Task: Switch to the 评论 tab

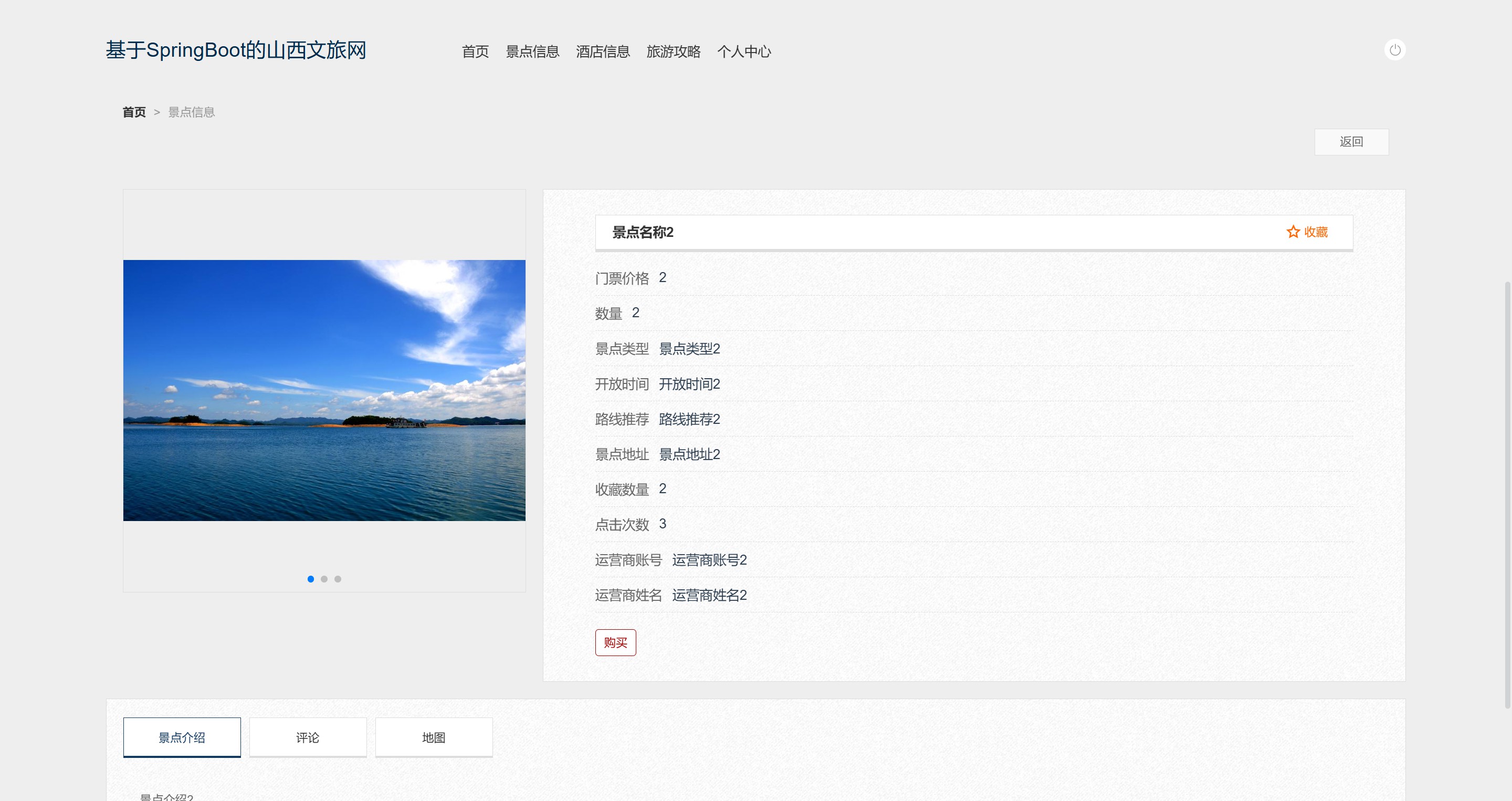Action: 308,737
